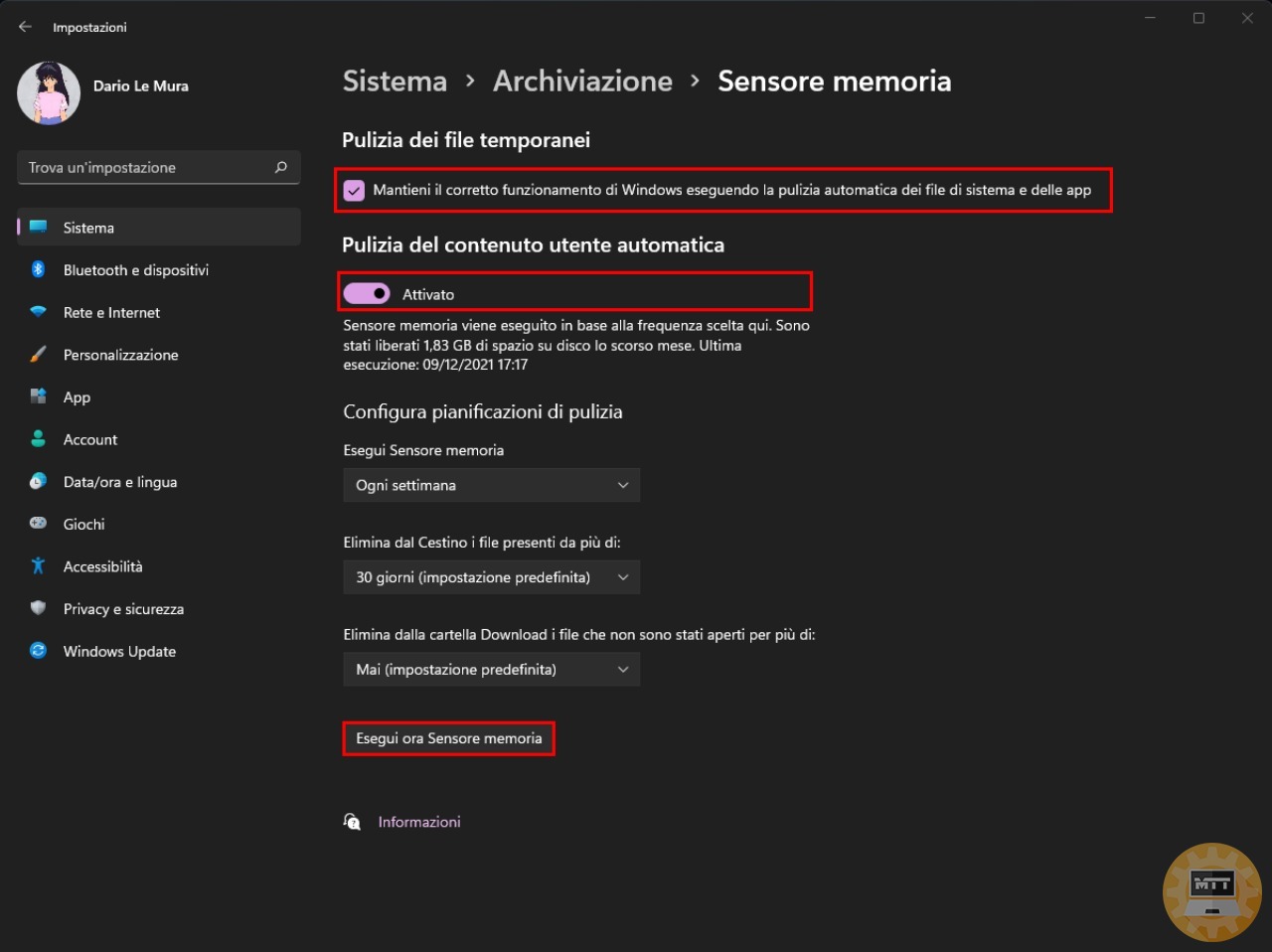The image size is (1272, 952).
Task: Focus the Trova un'impostazione search field
Action: [x=159, y=167]
